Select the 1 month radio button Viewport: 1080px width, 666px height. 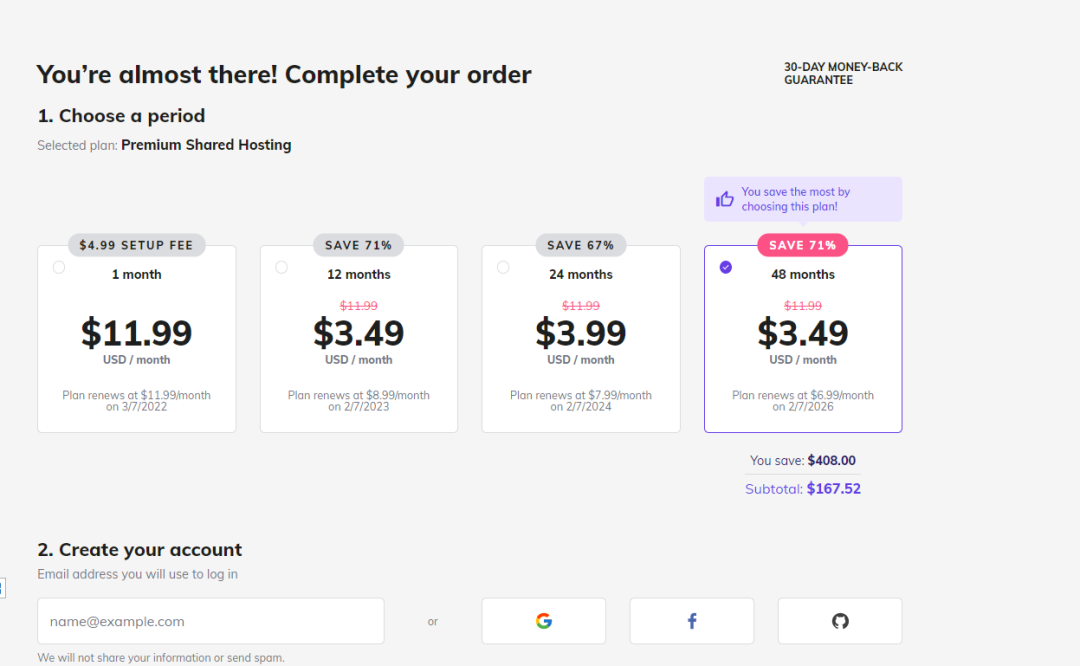point(59,267)
